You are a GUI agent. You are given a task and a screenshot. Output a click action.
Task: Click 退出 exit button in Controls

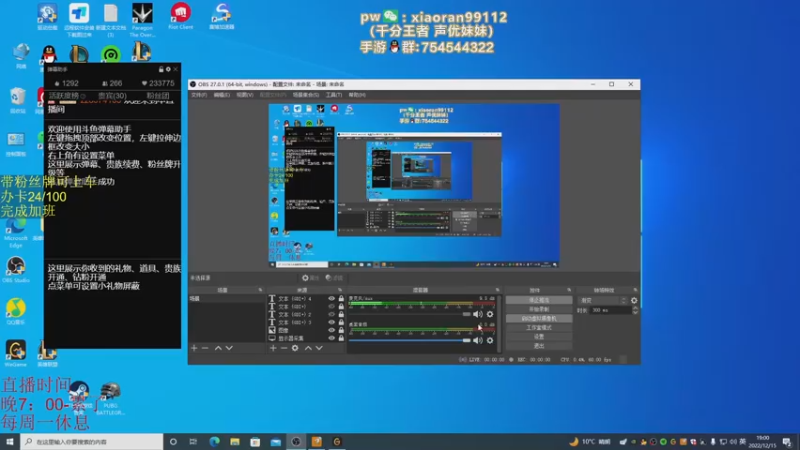click(539, 346)
